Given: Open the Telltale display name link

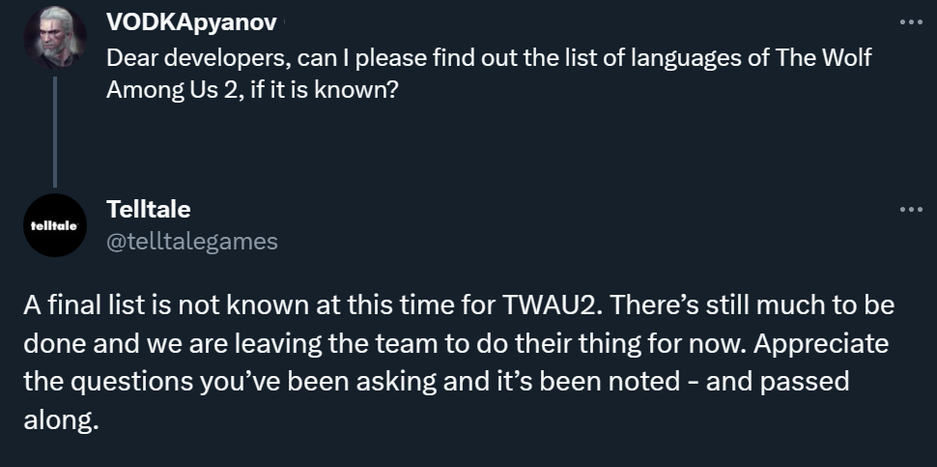Looking at the screenshot, I should [148, 210].
